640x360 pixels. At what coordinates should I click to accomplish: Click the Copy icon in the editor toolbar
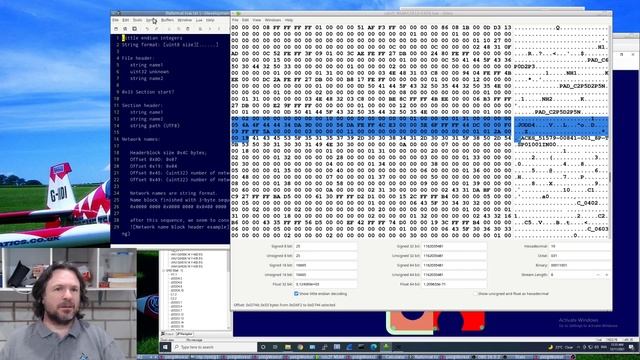pyautogui.click(x=178, y=29)
